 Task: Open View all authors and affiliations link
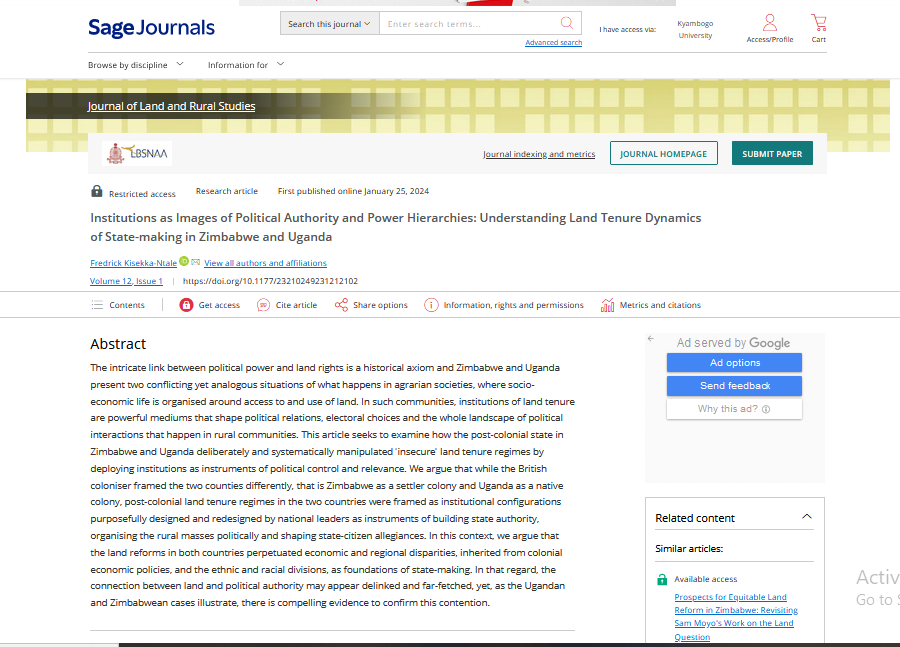tap(265, 263)
